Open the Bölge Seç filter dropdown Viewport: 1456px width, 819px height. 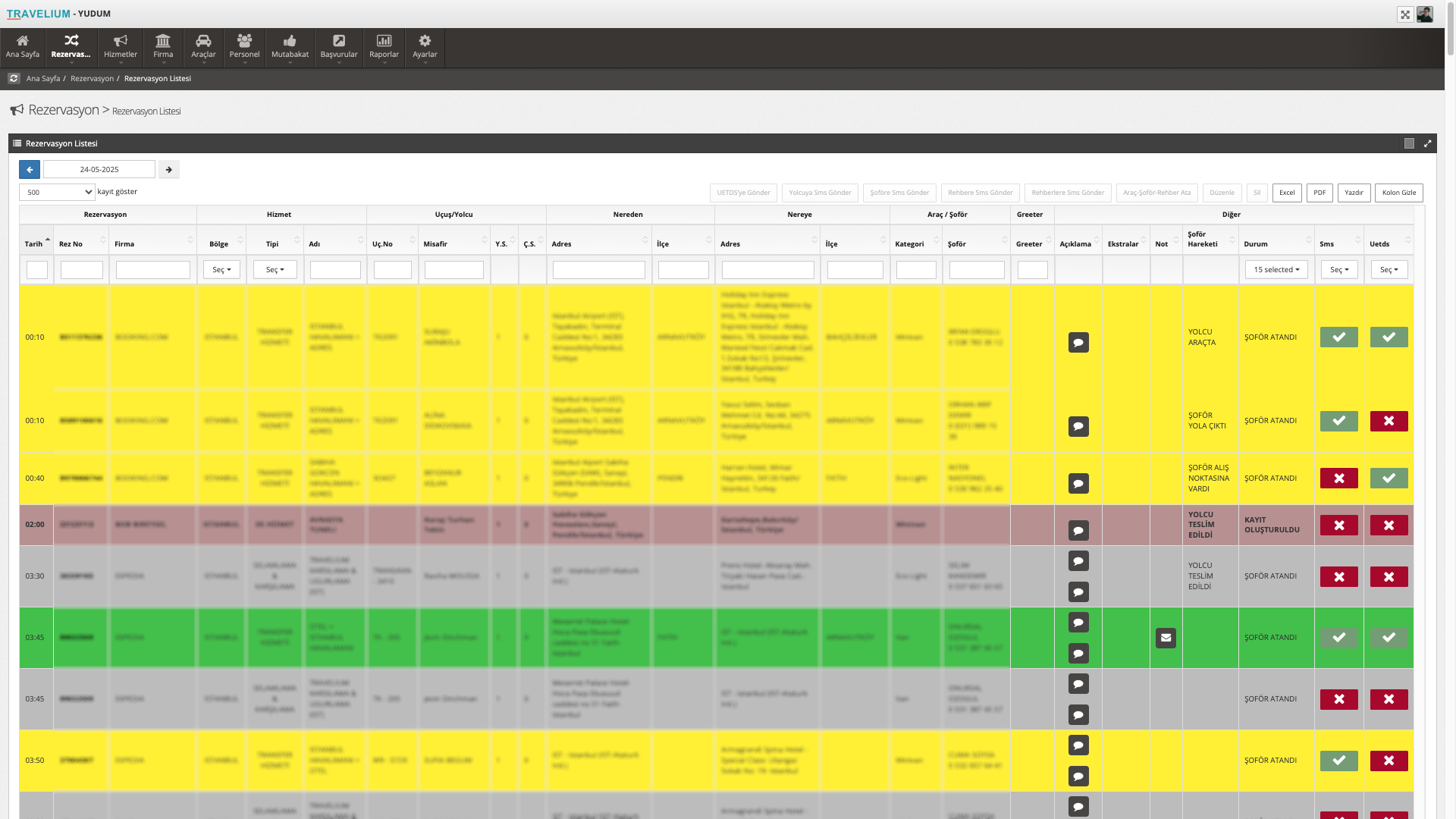pyautogui.click(x=221, y=270)
